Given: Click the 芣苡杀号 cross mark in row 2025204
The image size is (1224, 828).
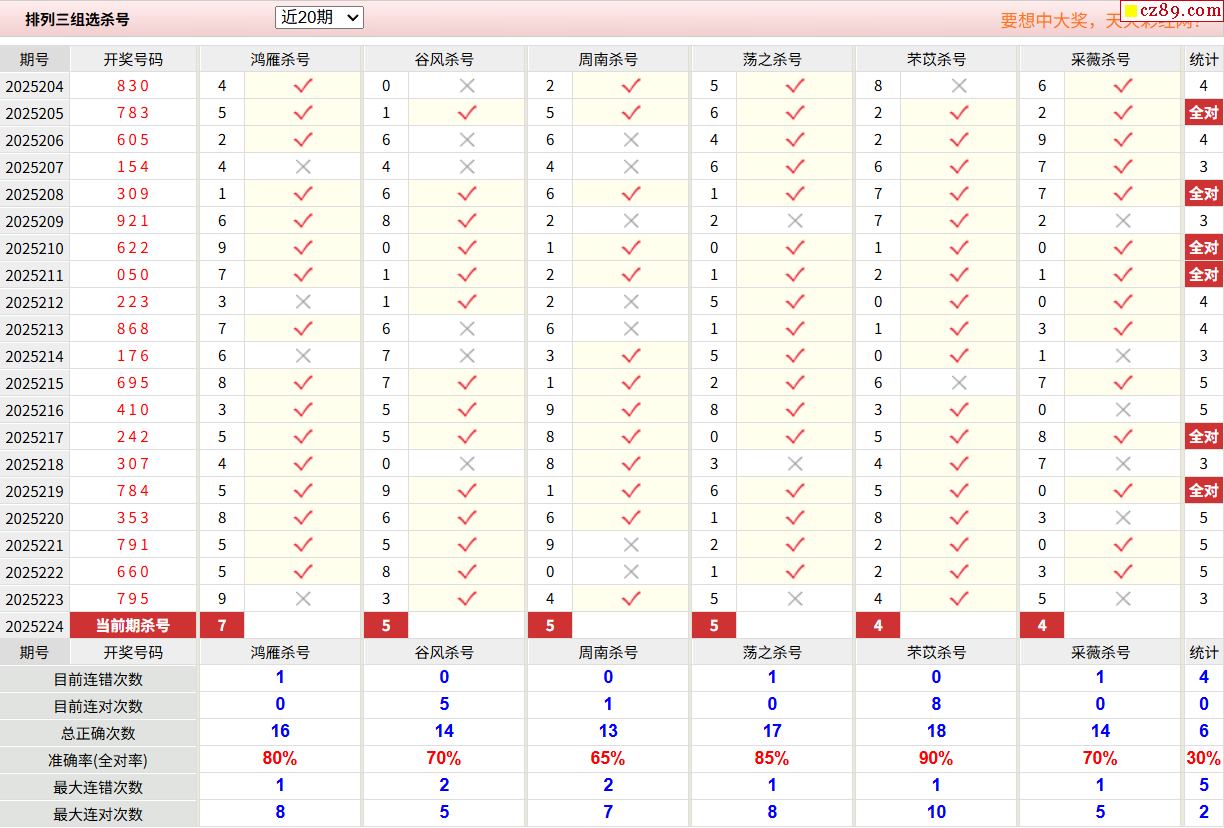Looking at the screenshot, I should (959, 86).
